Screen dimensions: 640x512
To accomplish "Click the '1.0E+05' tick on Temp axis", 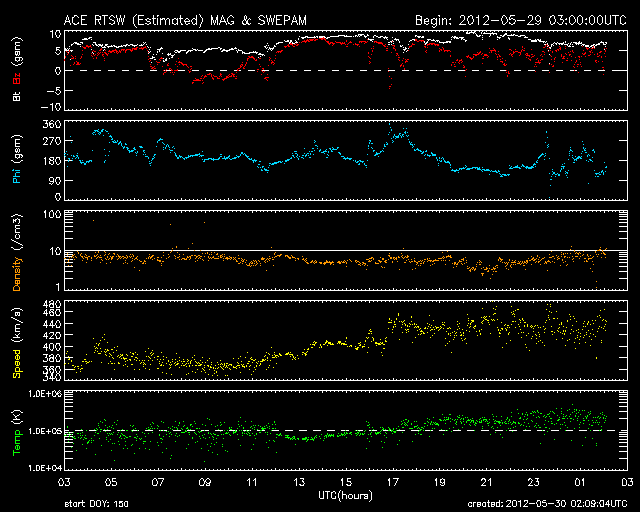I will [45, 431].
